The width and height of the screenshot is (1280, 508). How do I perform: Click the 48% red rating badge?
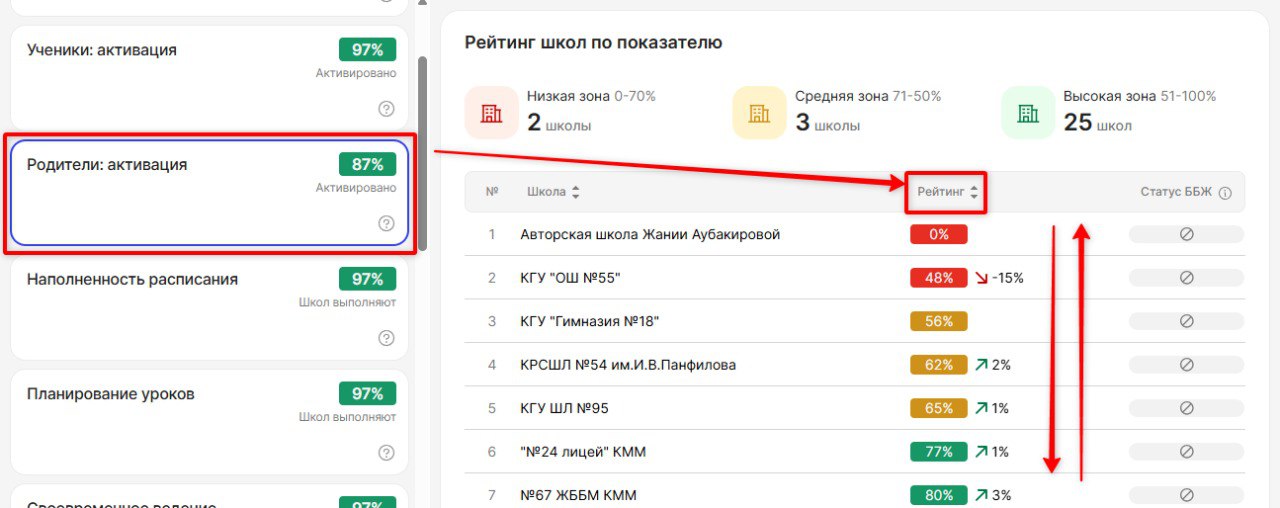coord(939,278)
